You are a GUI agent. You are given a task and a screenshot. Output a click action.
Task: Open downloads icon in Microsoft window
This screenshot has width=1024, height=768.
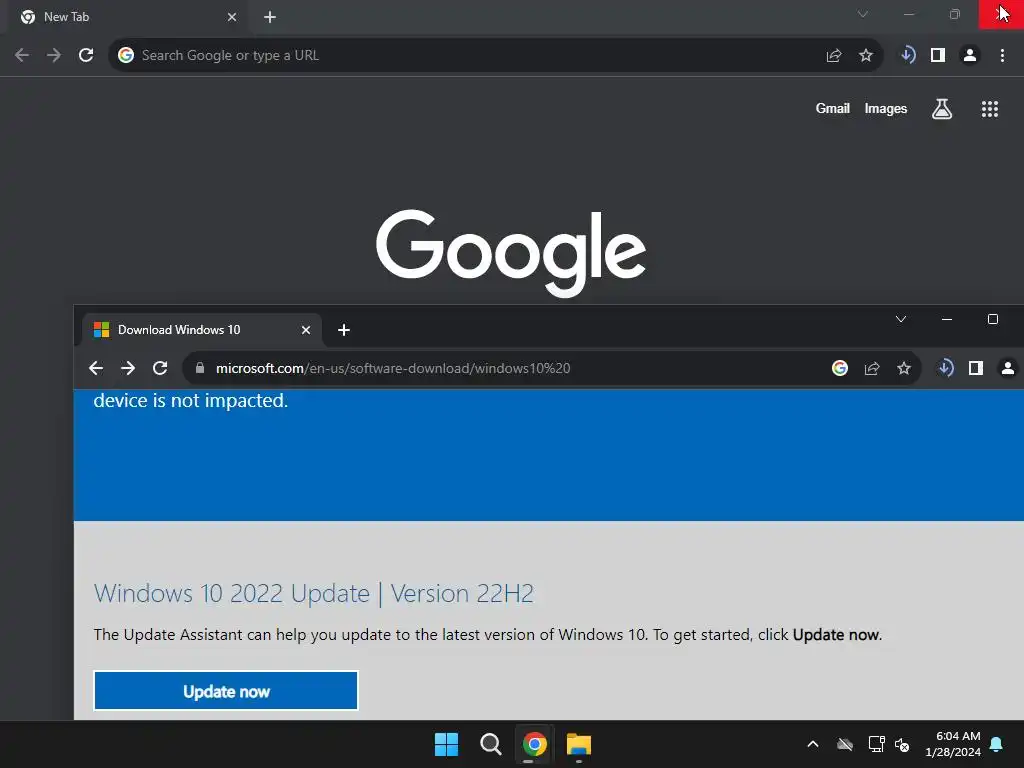(945, 368)
